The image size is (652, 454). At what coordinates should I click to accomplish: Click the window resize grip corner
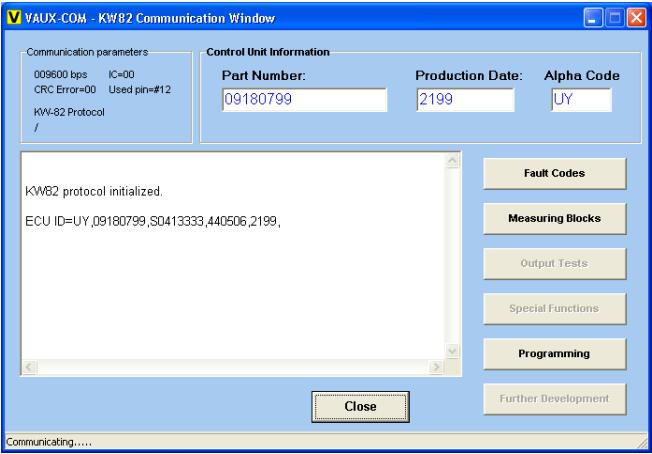[x=642, y=443]
